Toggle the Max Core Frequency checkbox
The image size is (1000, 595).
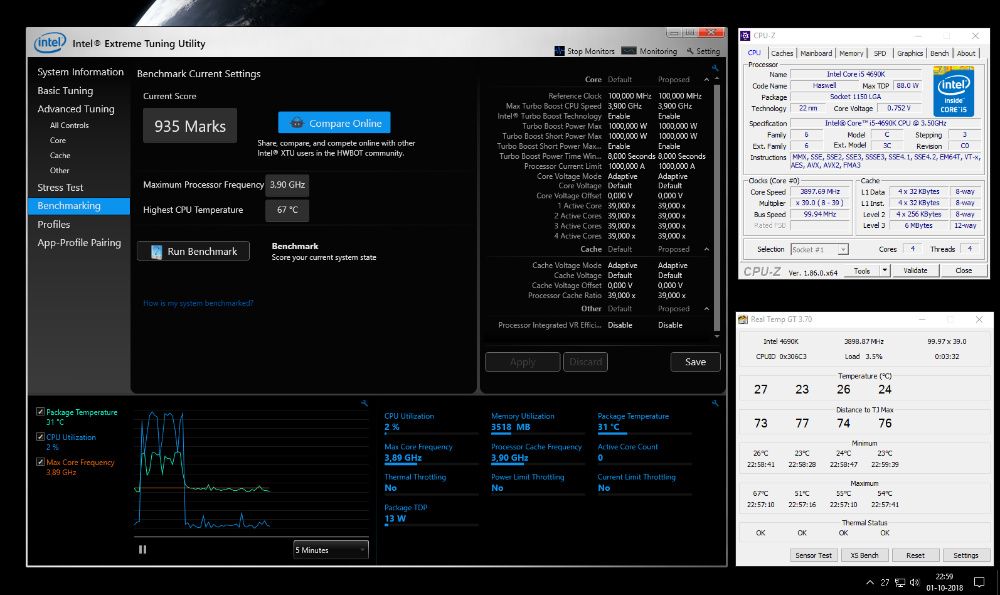(40, 462)
